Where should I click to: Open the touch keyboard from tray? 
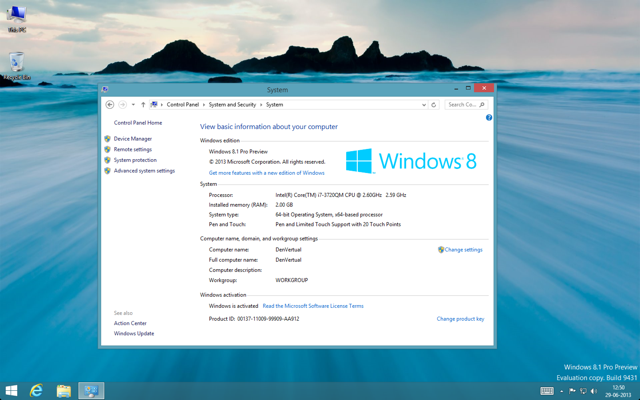click(547, 391)
